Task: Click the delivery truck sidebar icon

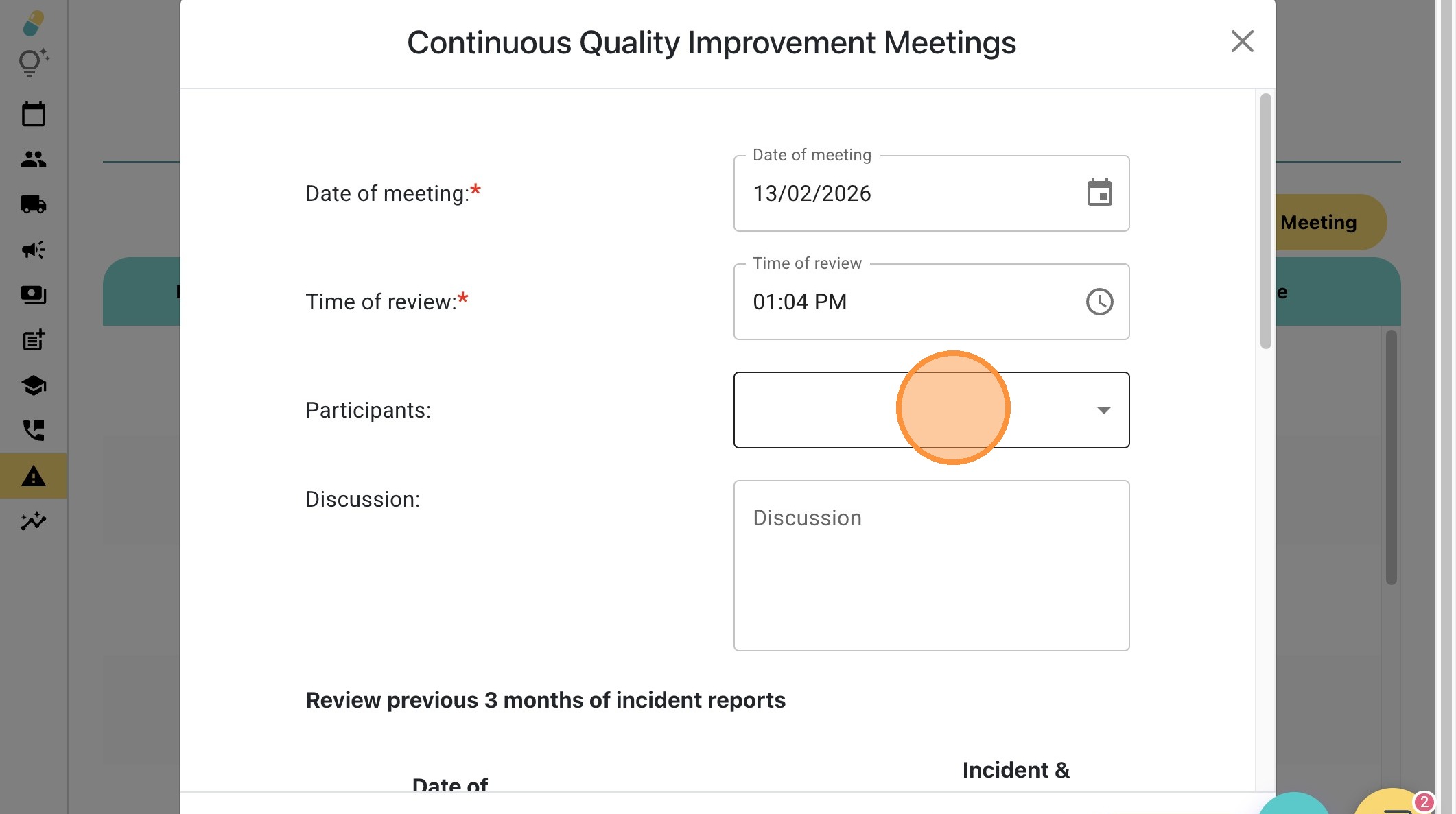Action: [33, 204]
